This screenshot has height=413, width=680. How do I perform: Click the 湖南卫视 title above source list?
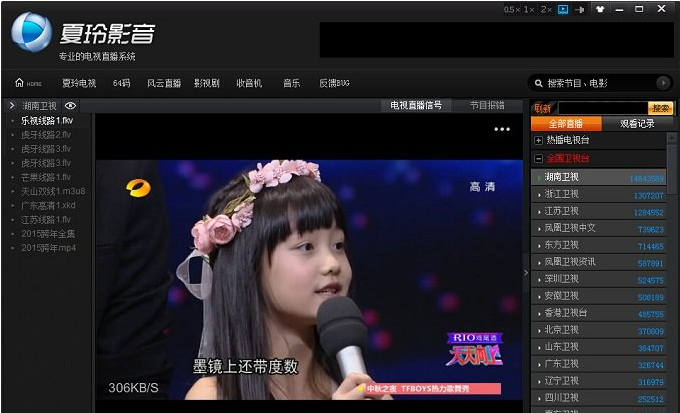[39, 105]
